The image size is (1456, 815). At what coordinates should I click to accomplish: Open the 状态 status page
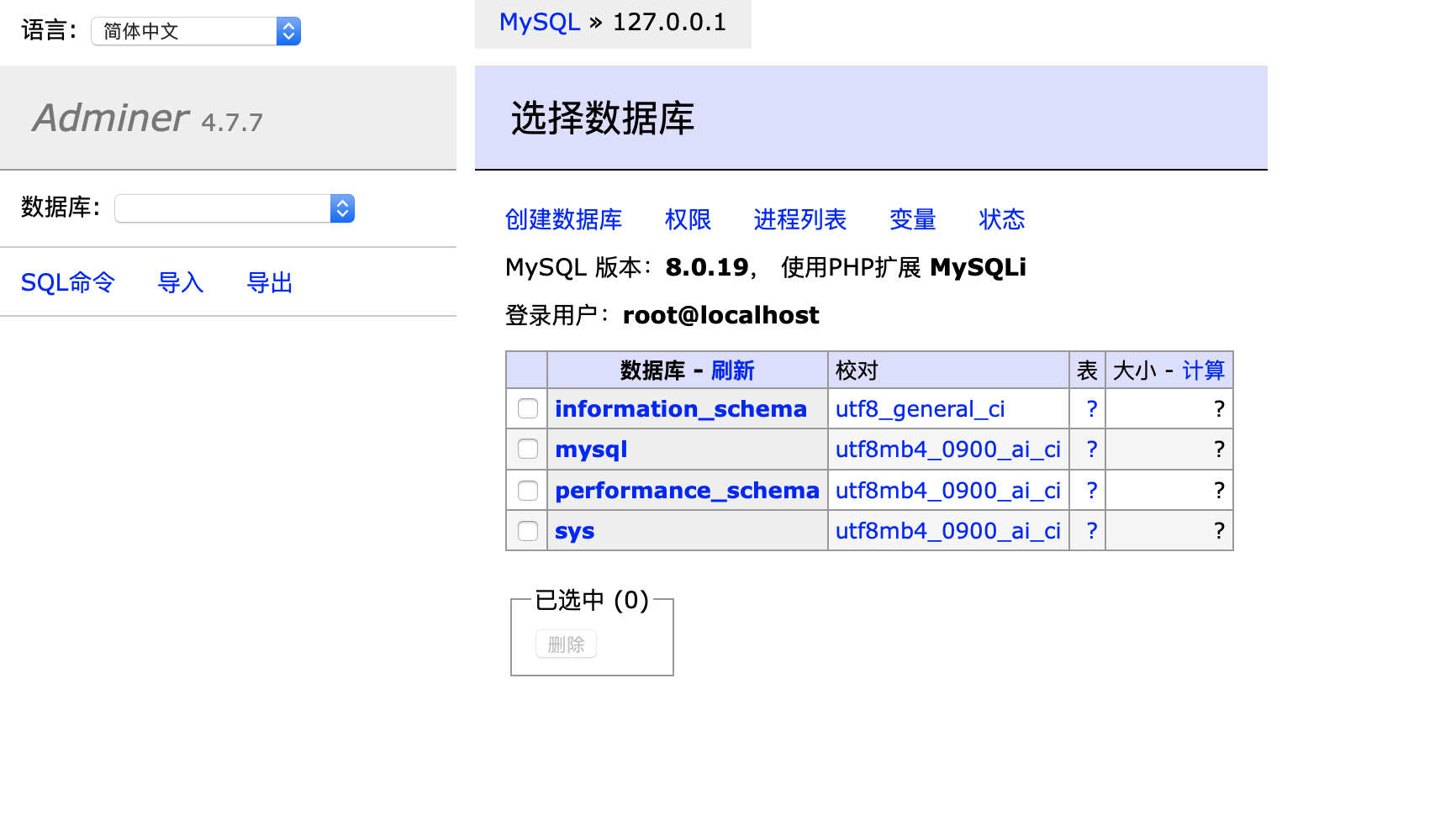(1002, 219)
